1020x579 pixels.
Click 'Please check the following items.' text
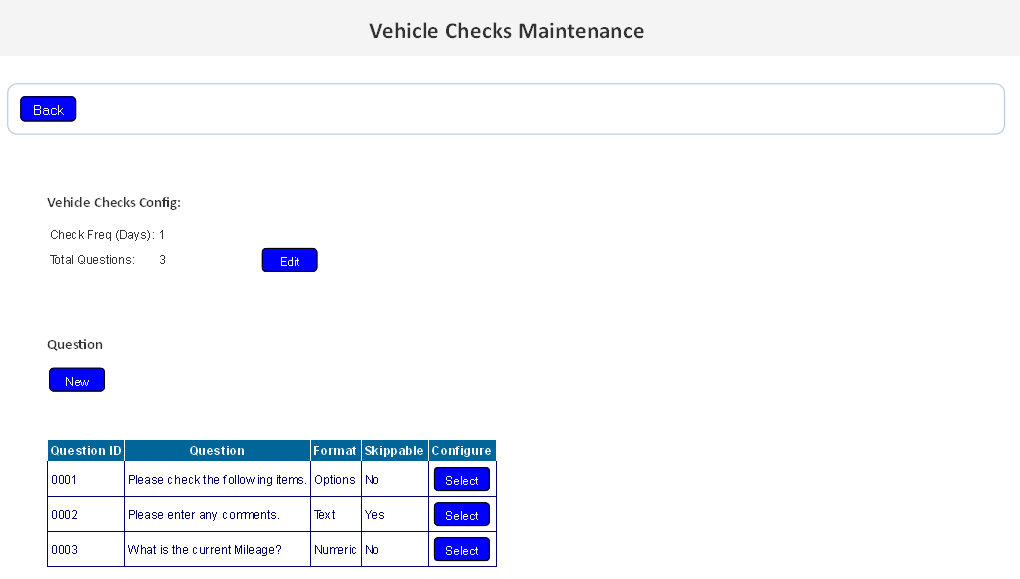click(217, 479)
